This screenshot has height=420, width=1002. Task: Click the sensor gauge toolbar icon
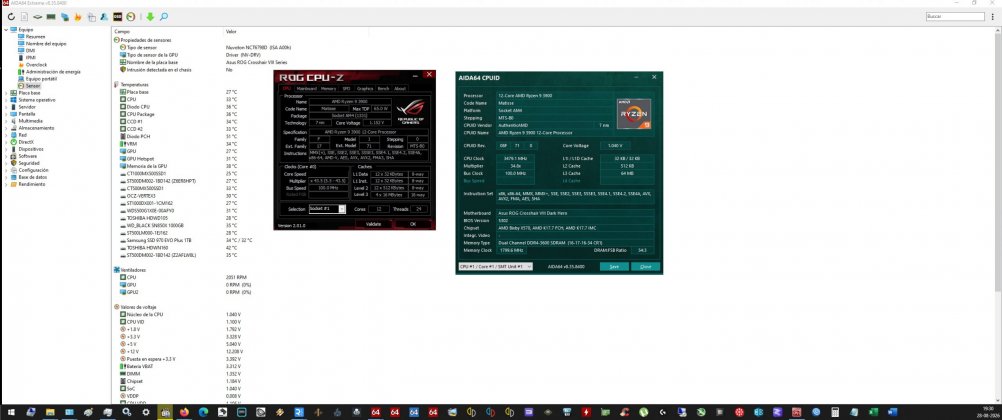pos(130,17)
